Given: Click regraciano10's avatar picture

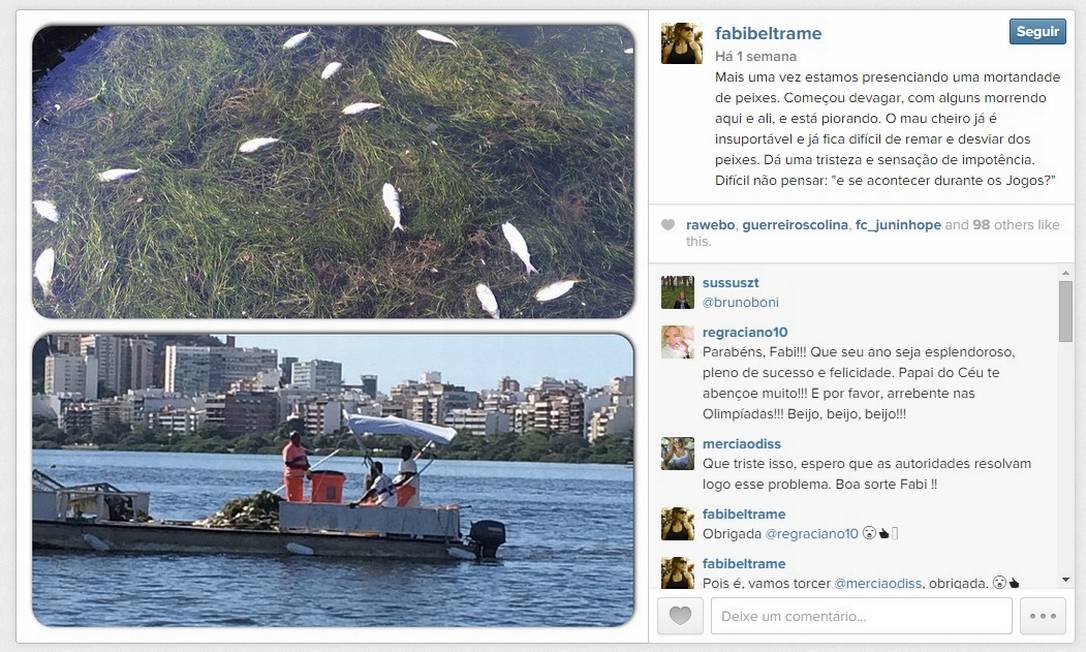Looking at the screenshot, I should 677,342.
